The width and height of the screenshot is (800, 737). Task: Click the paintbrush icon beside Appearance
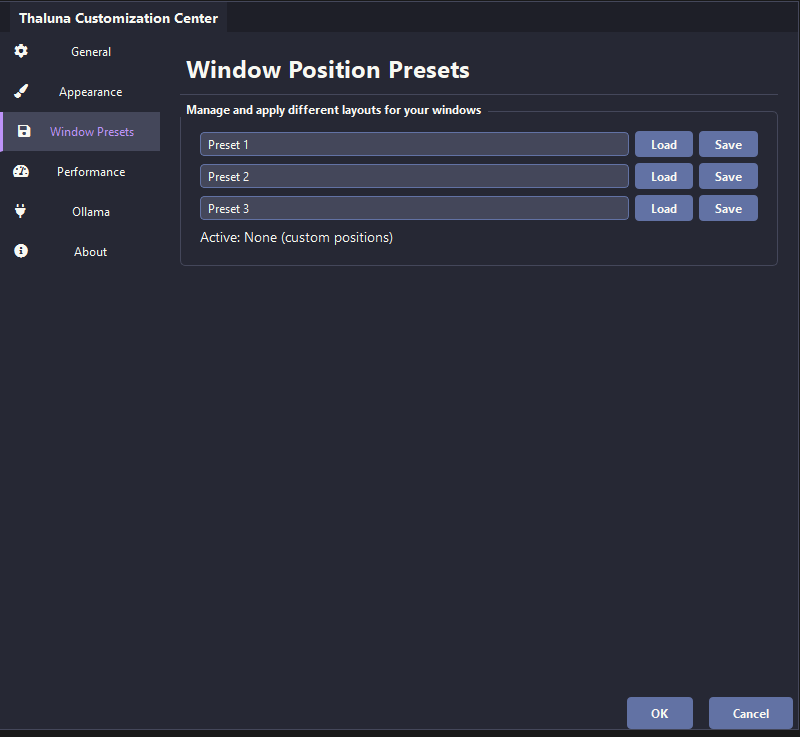pos(21,91)
